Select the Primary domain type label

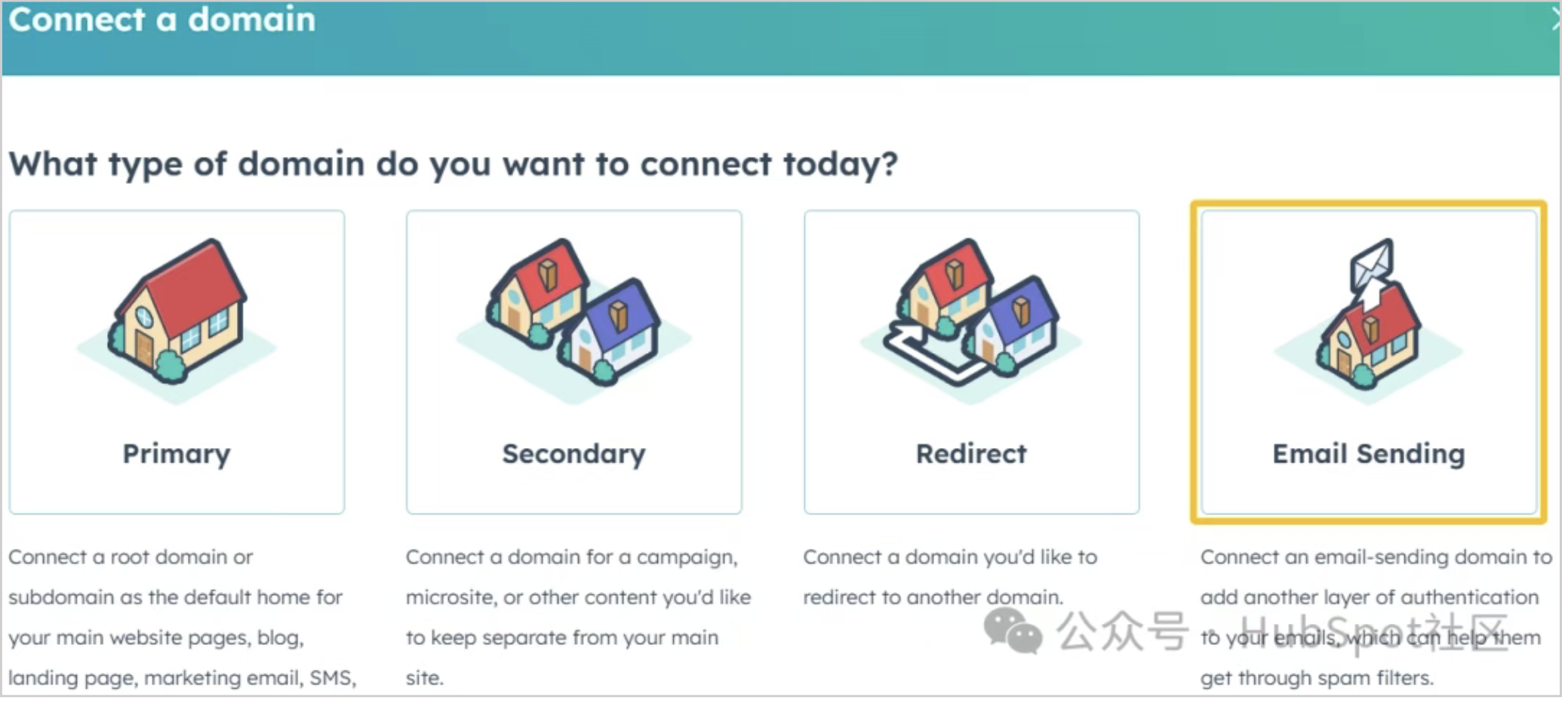coord(177,454)
